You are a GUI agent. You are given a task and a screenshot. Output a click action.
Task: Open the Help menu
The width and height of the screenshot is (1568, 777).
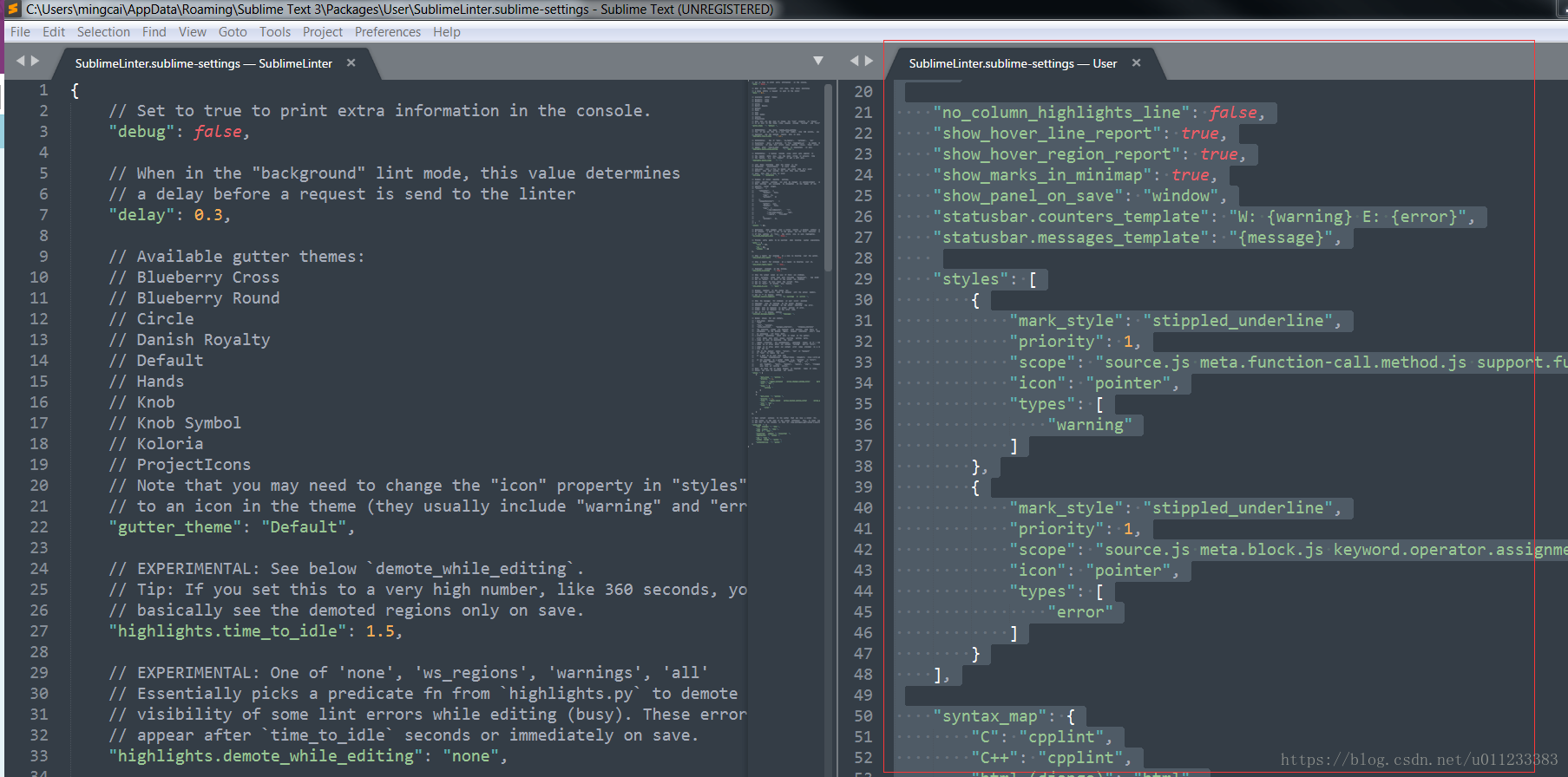[x=447, y=32]
